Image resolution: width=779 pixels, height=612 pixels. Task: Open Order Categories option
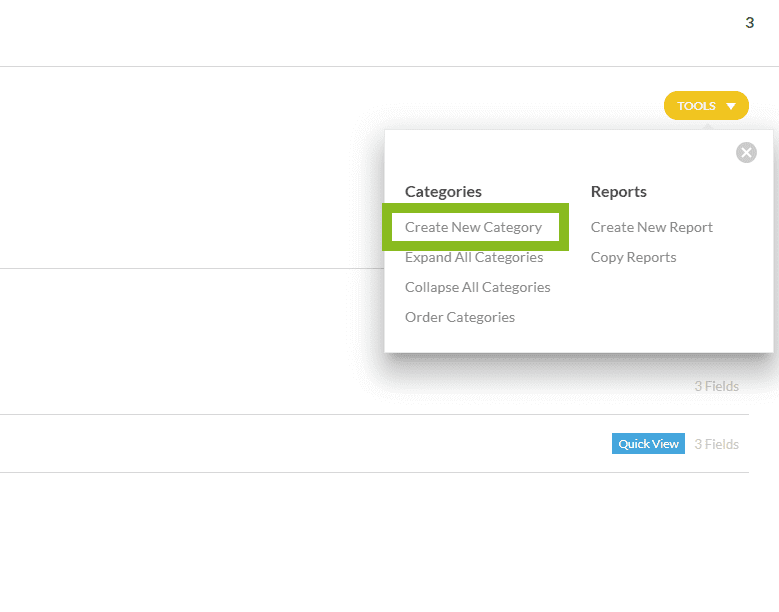click(459, 317)
